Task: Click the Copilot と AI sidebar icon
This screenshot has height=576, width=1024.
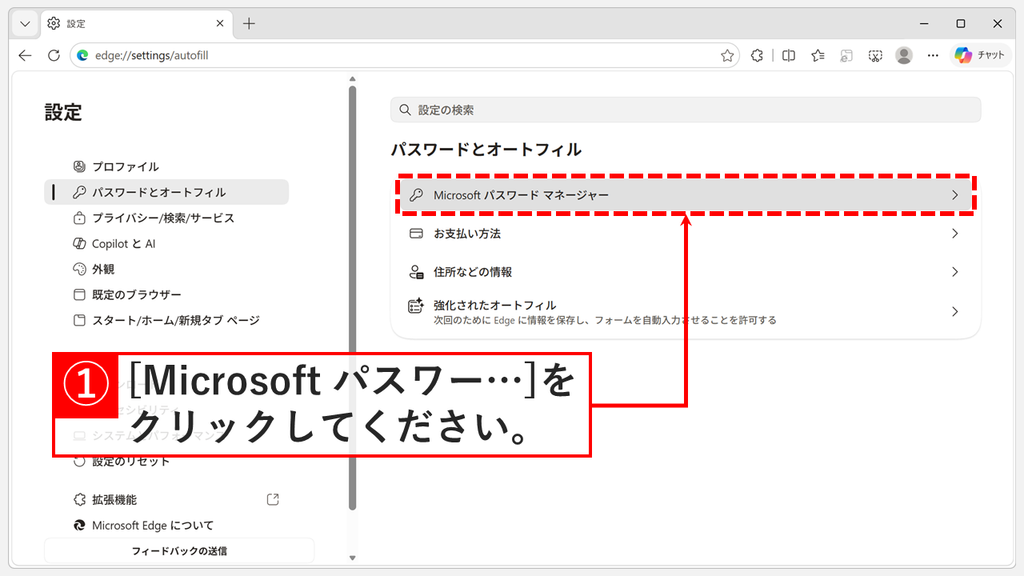Action: point(79,244)
